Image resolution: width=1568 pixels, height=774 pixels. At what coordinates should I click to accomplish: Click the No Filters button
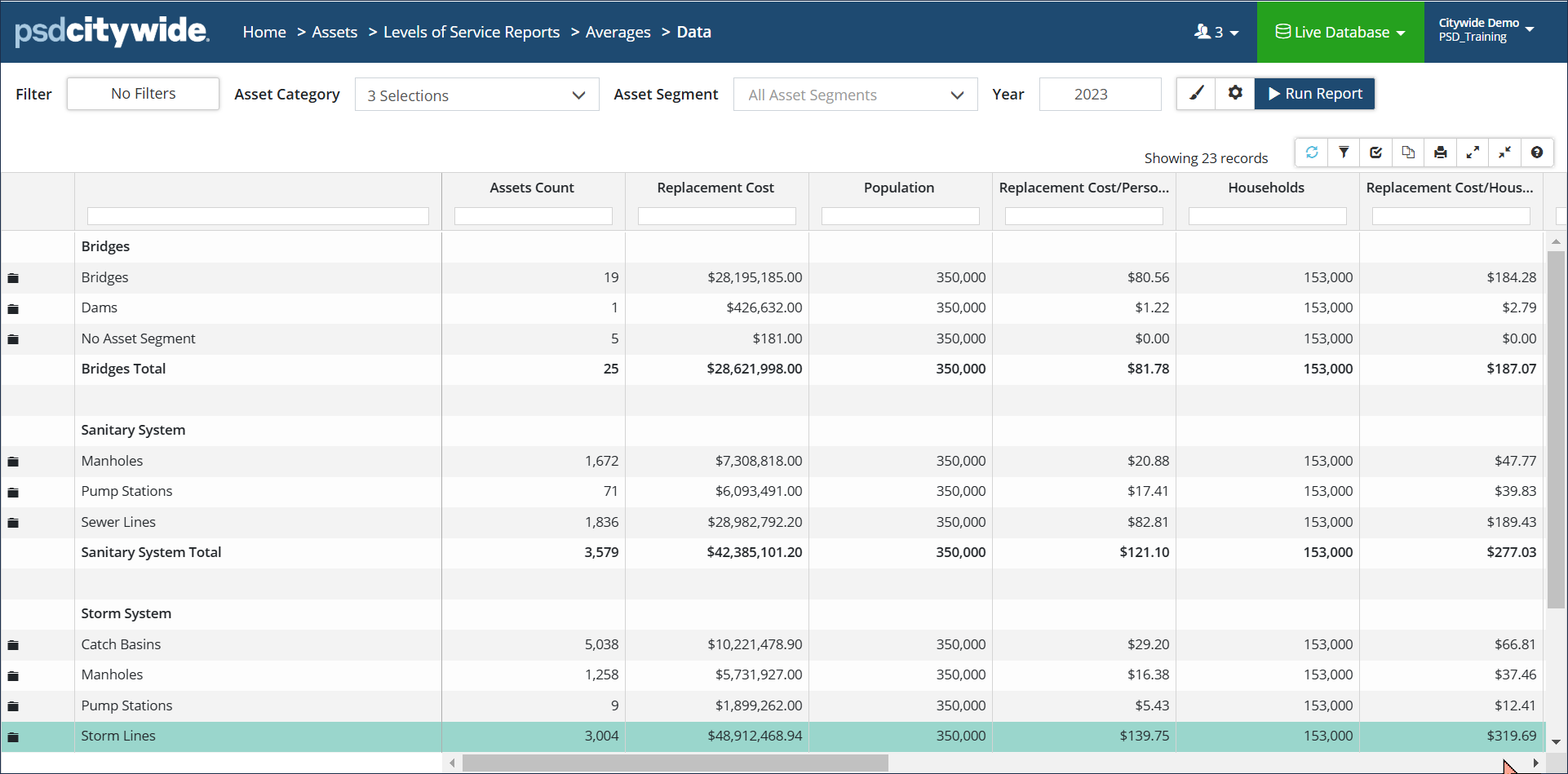coord(143,94)
